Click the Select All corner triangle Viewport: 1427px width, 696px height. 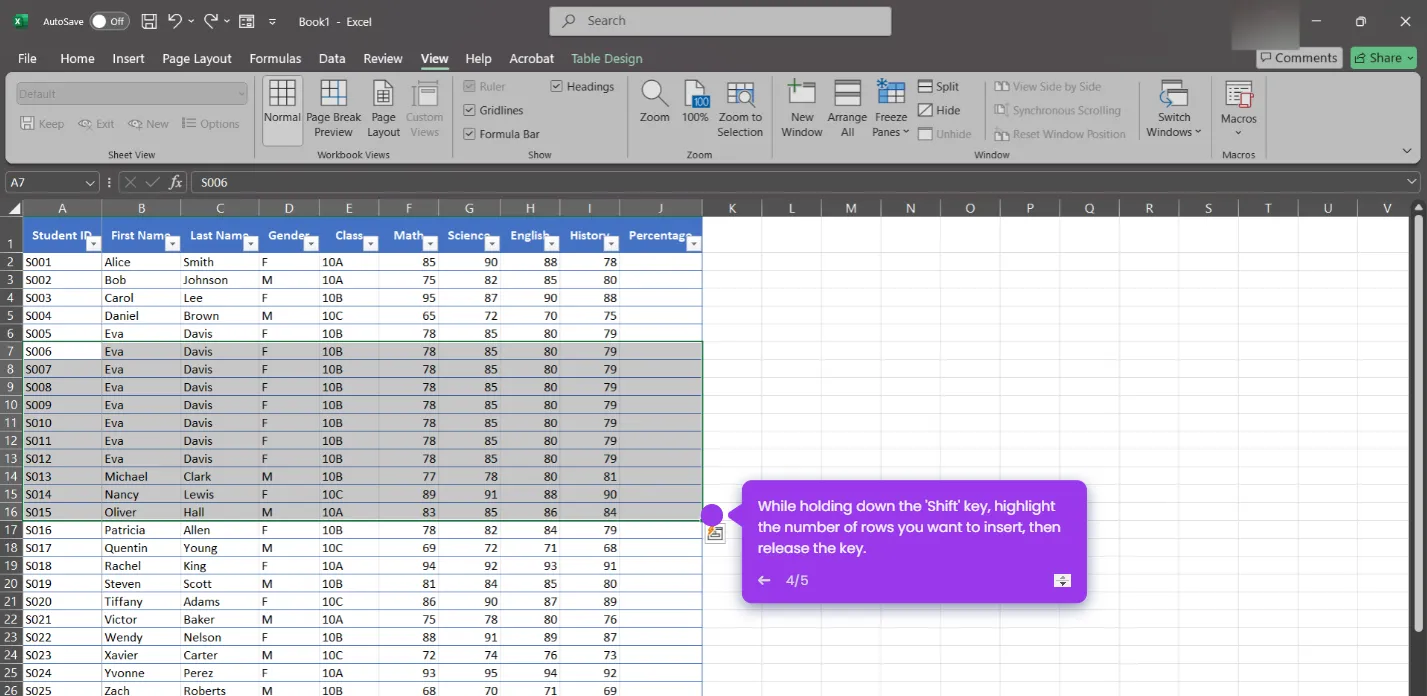(x=14, y=208)
